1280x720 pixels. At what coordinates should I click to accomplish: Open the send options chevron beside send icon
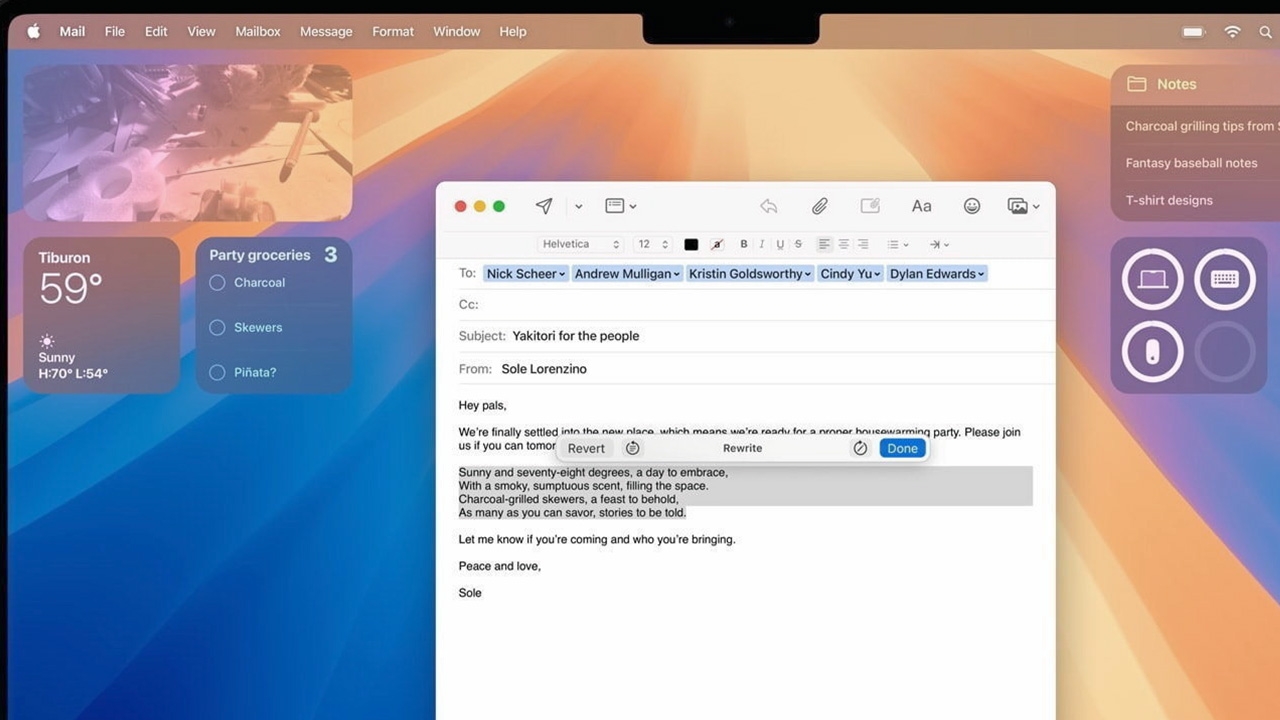[x=578, y=207]
